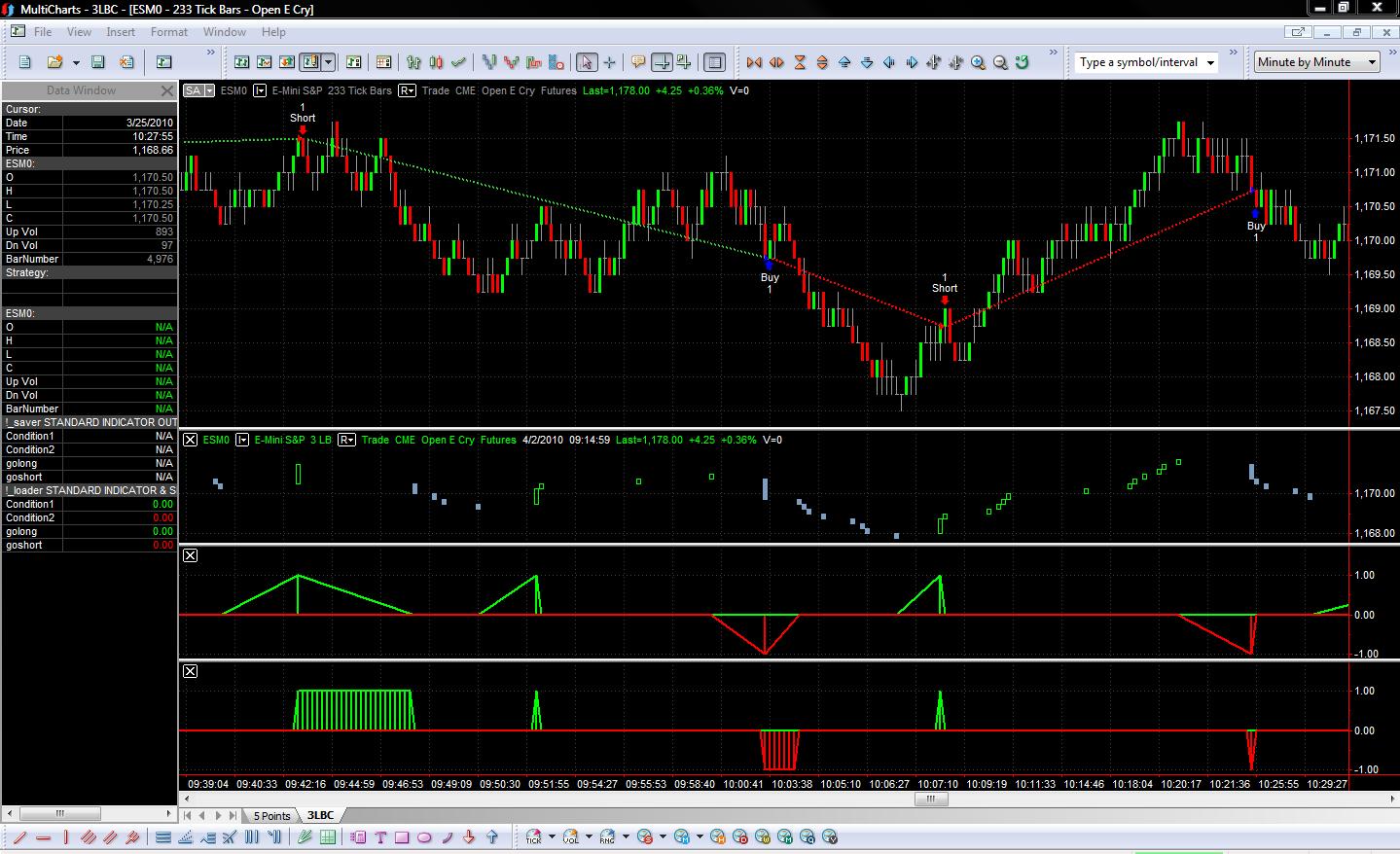
Task: Click the Price value 1,168.66
Action: (153, 150)
